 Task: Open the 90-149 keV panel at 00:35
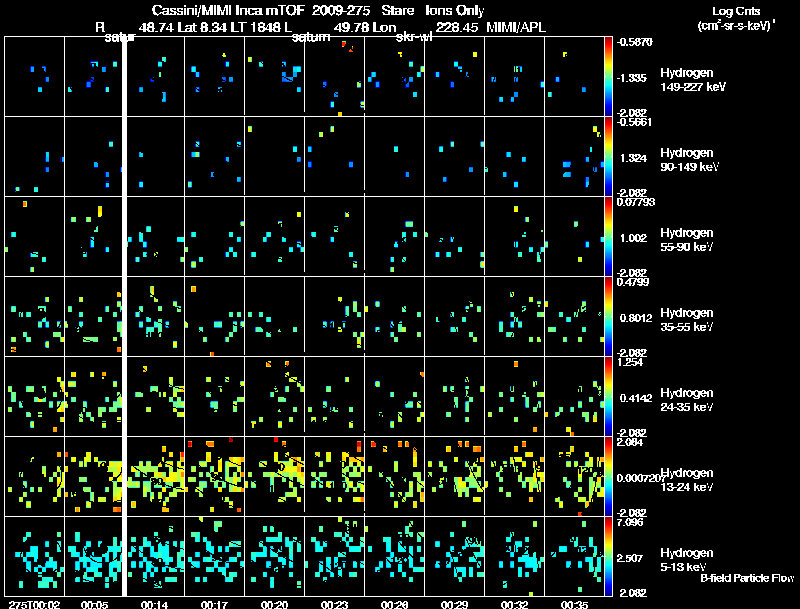point(574,156)
